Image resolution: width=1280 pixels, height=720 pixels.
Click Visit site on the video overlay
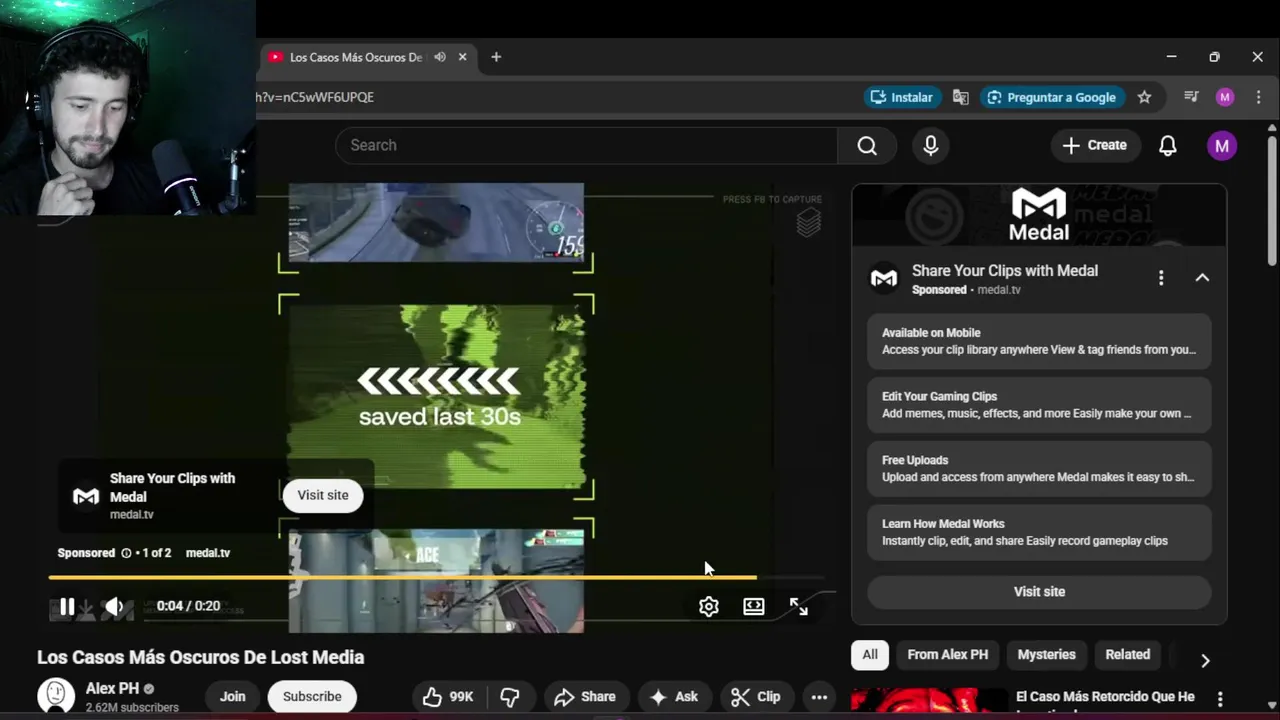coord(323,495)
